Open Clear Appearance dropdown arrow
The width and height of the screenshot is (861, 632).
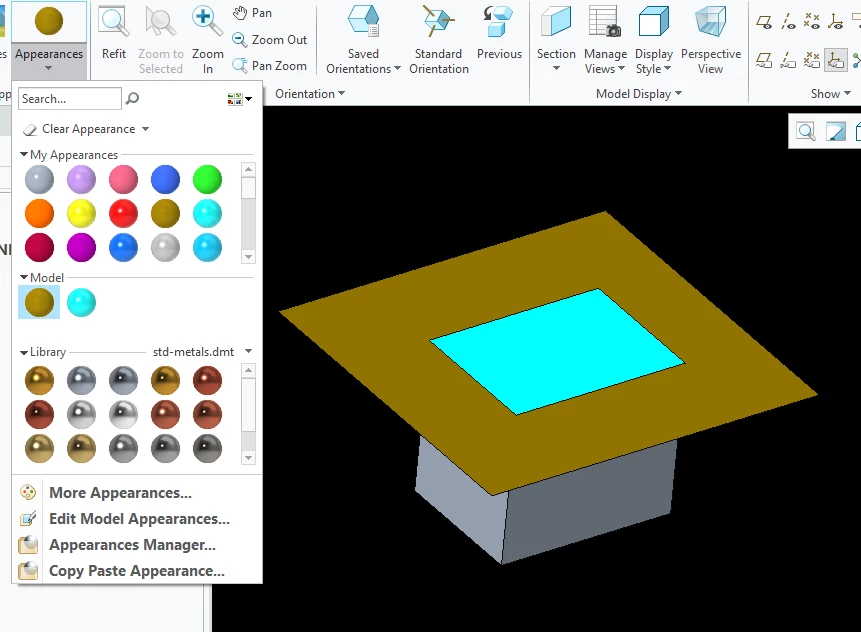146,129
